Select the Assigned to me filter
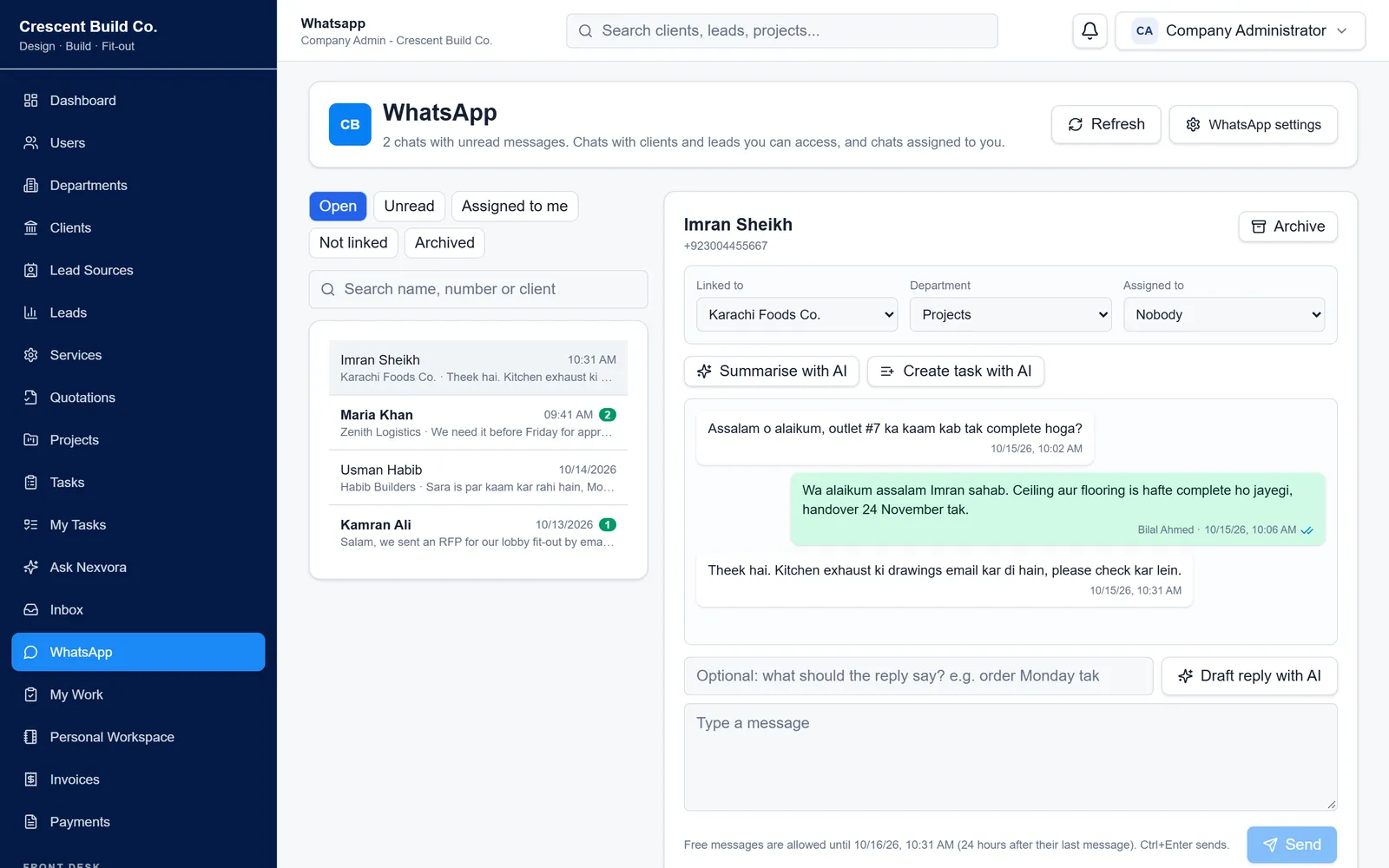Viewport: 1389px width, 868px height. click(515, 207)
